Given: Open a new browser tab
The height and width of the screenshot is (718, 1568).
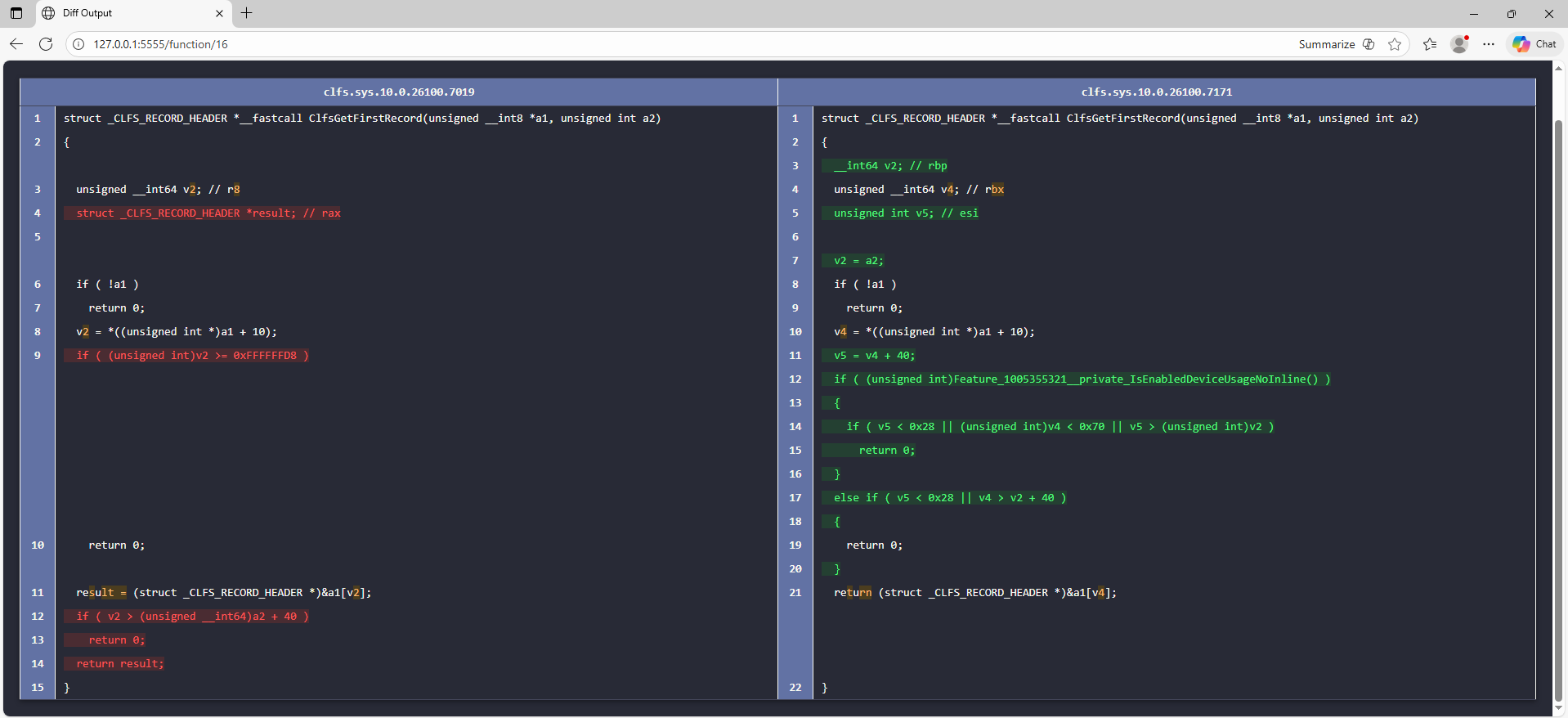Looking at the screenshot, I should [246, 13].
